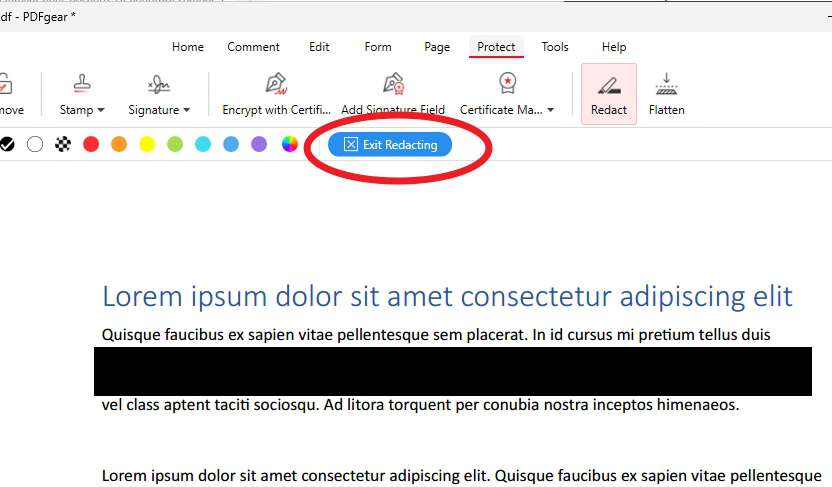This screenshot has width=832, height=487.
Task: Click the Flatten tool
Action: (666, 94)
